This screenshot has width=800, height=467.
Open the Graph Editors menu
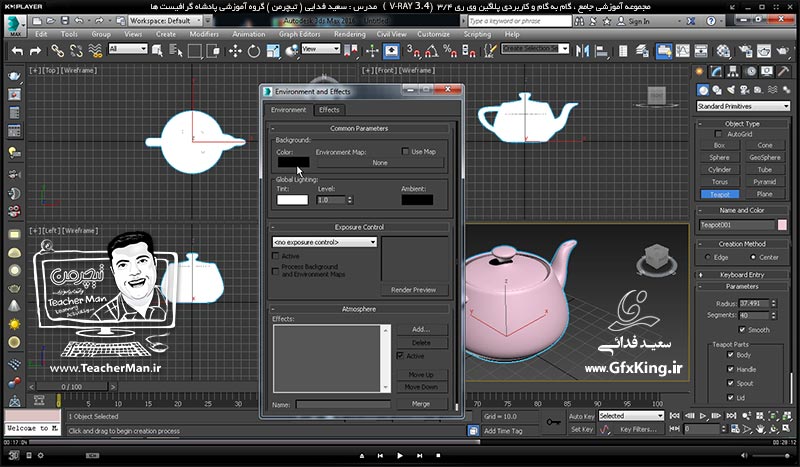point(299,34)
